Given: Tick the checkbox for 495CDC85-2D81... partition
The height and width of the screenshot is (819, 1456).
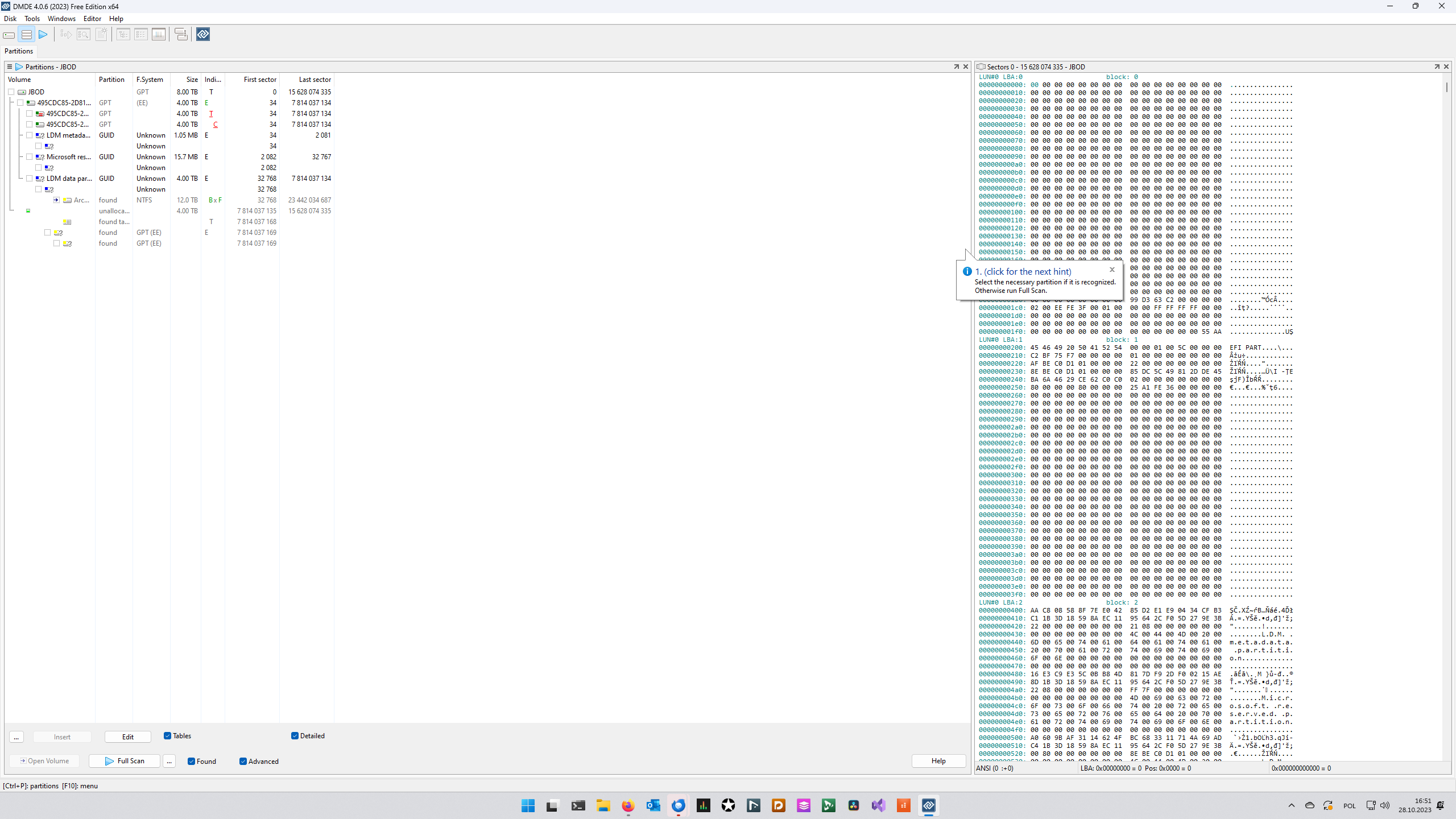Looking at the screenshot, I should point(20,103).
